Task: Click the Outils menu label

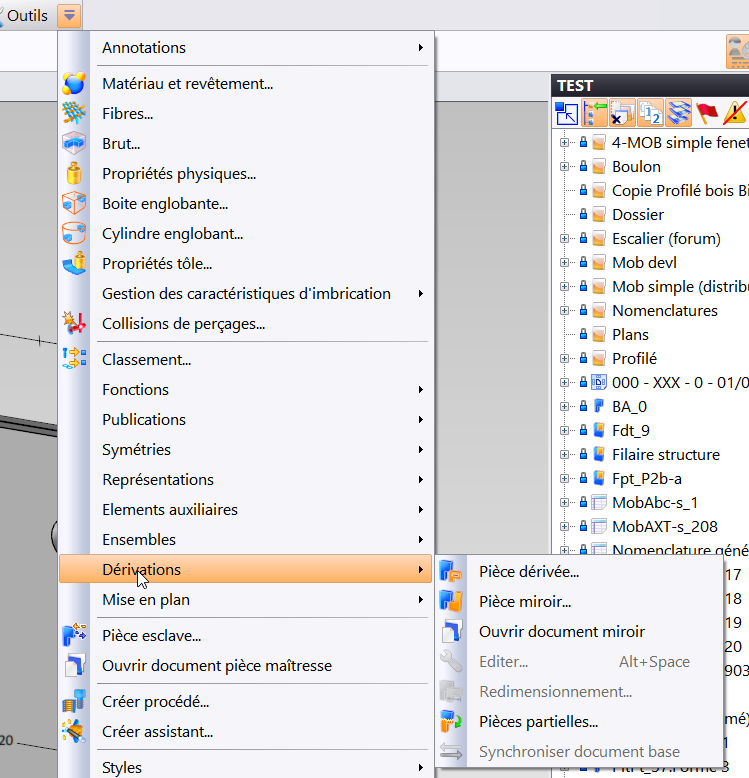Action: (27, 16)
